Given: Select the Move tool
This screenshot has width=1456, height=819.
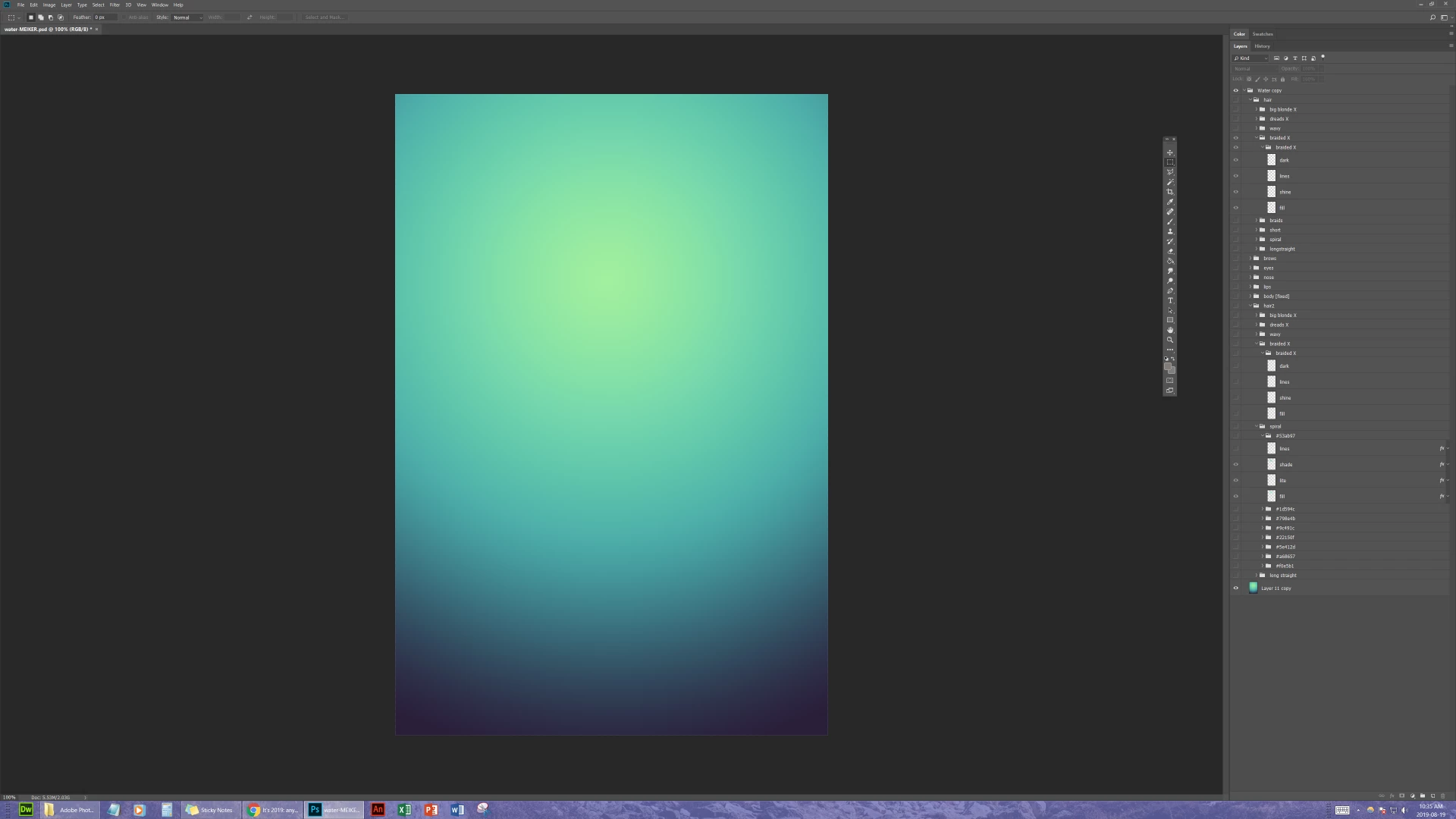Looking at the screenshot, I should [x=1170, y=152].
